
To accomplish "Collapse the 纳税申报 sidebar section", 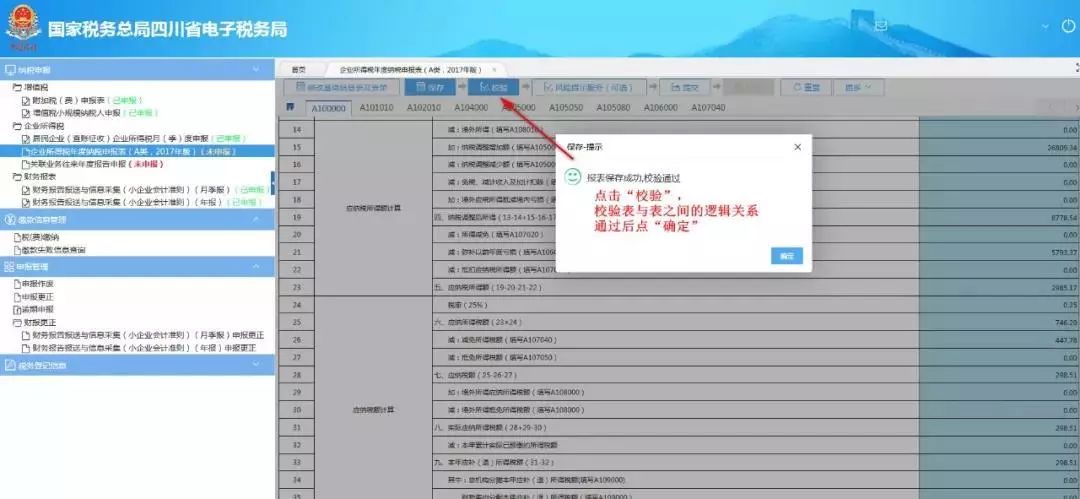I will click(x=255, y=70).
